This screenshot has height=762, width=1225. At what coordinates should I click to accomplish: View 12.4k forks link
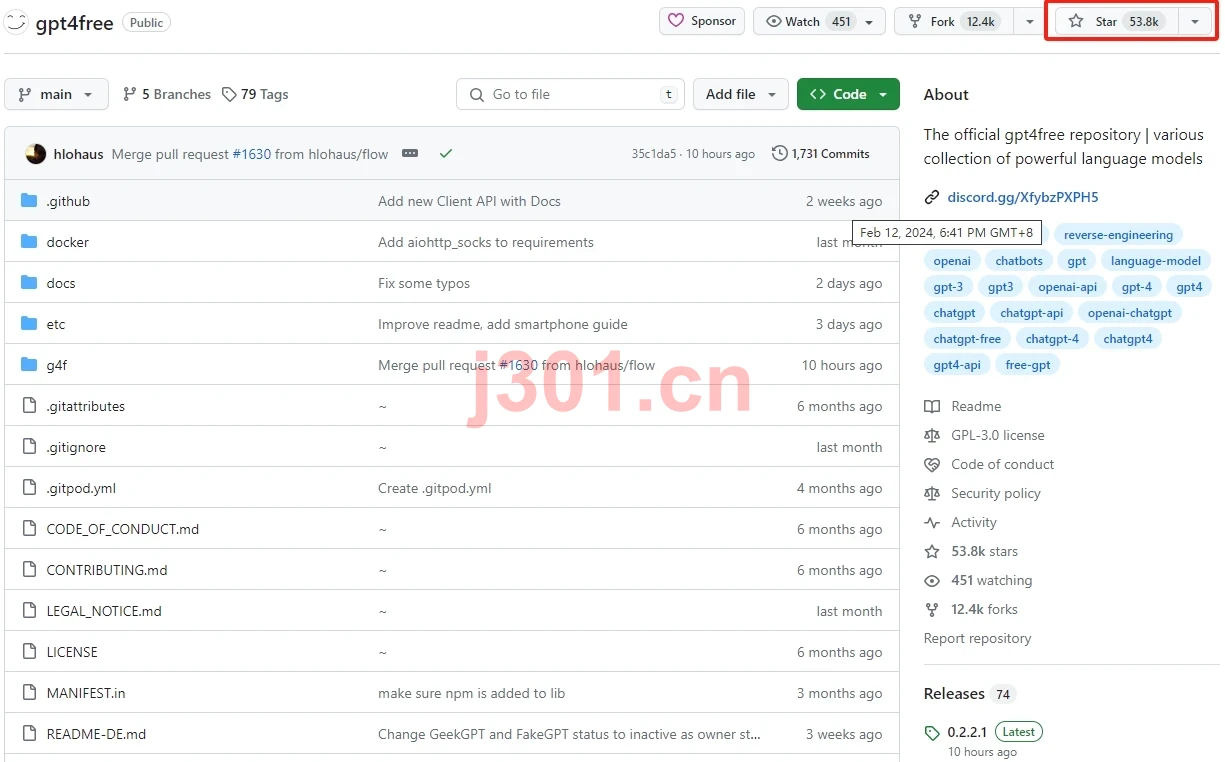point(984,609)
